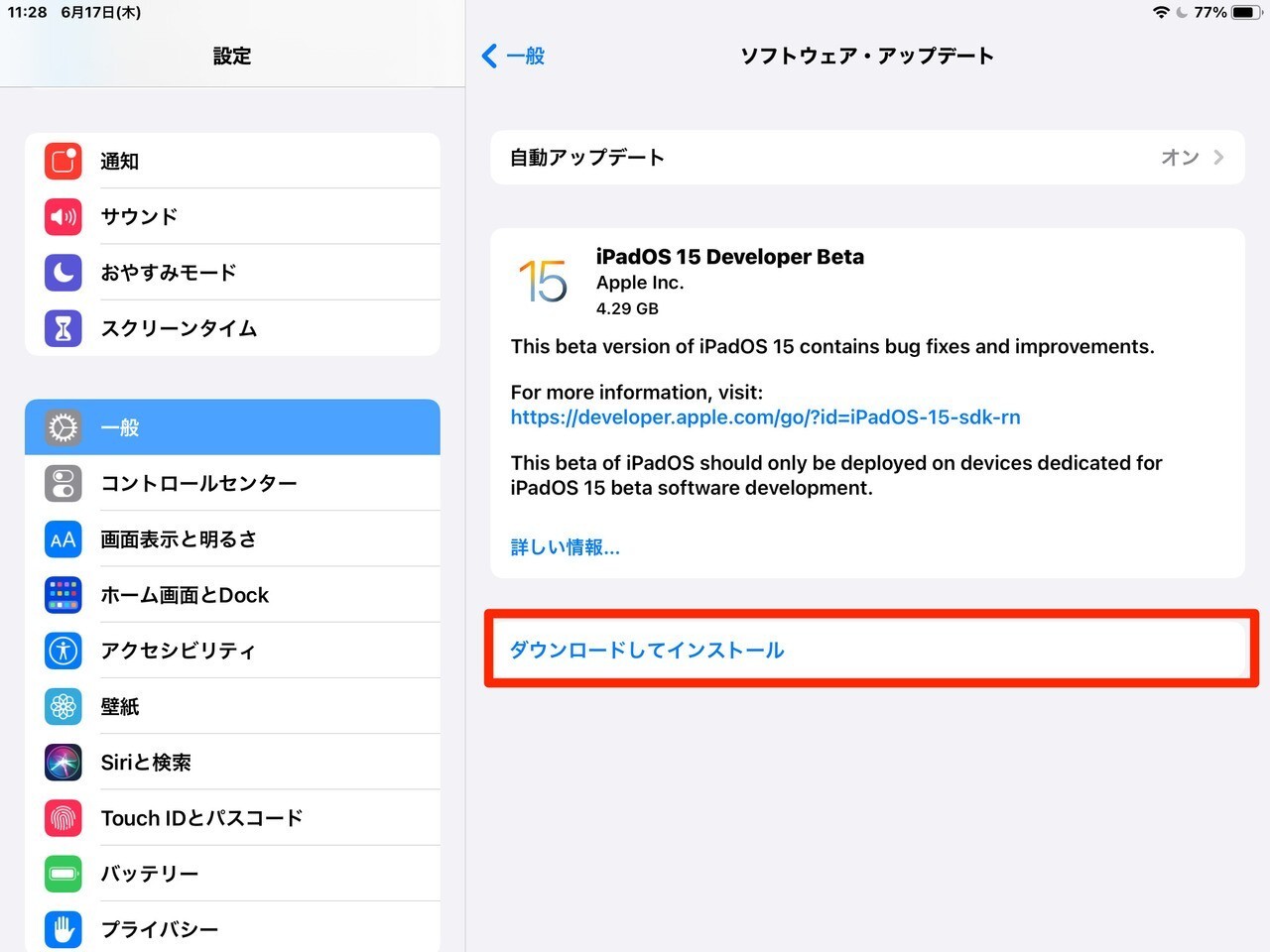Tap the Privacy hand icon
This screenshot has width=1270, height=952.
click(x=63, y=929)
